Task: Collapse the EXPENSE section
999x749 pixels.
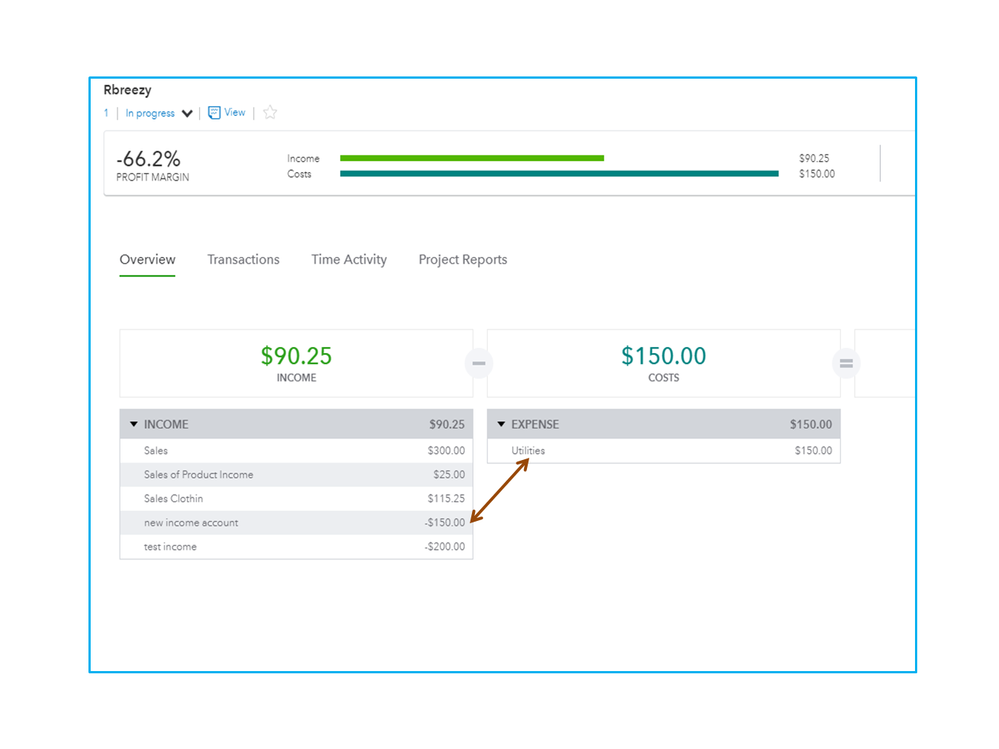Action: point(501,424)
